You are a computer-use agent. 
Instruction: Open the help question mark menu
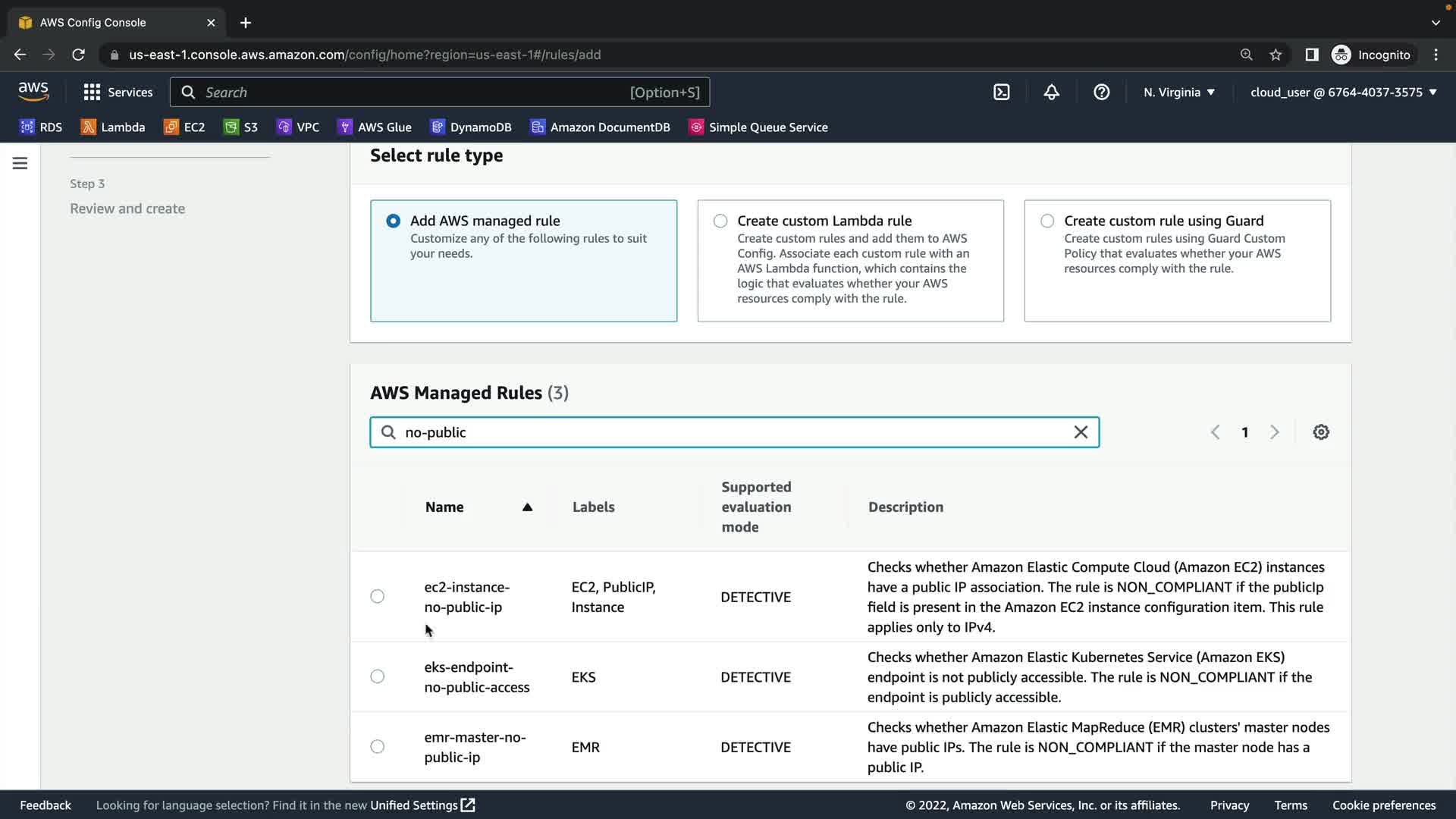[1101, 93]
